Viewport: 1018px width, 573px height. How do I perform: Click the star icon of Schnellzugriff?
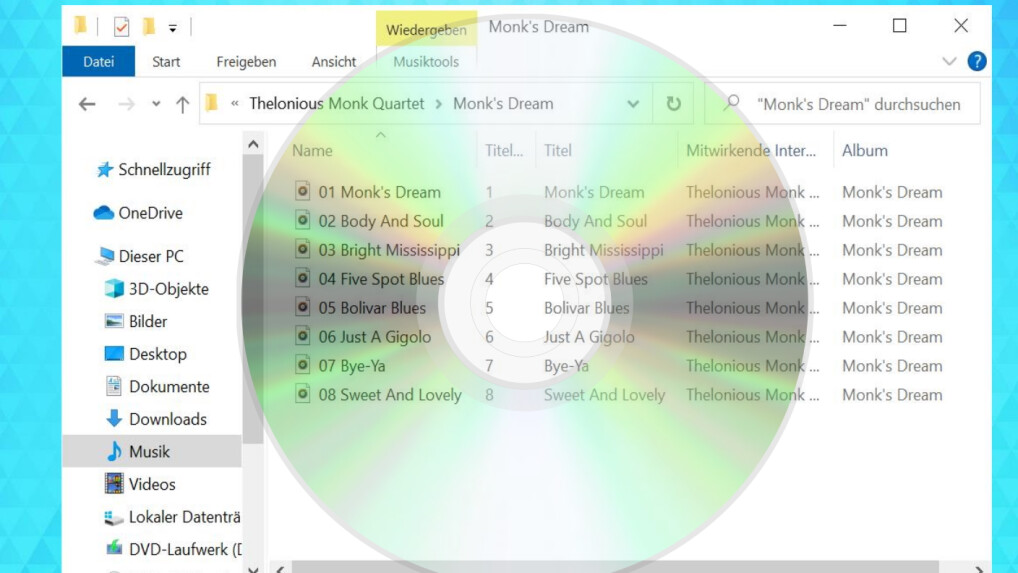tap(105, 170)
